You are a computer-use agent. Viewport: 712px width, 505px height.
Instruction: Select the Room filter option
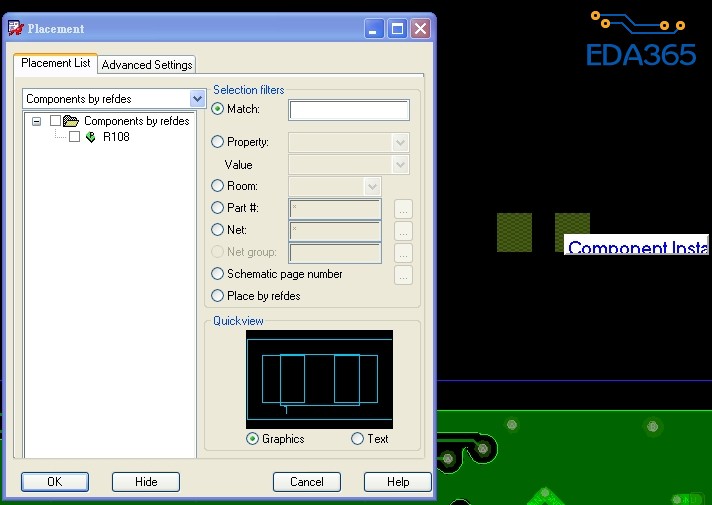coord(218,186)
